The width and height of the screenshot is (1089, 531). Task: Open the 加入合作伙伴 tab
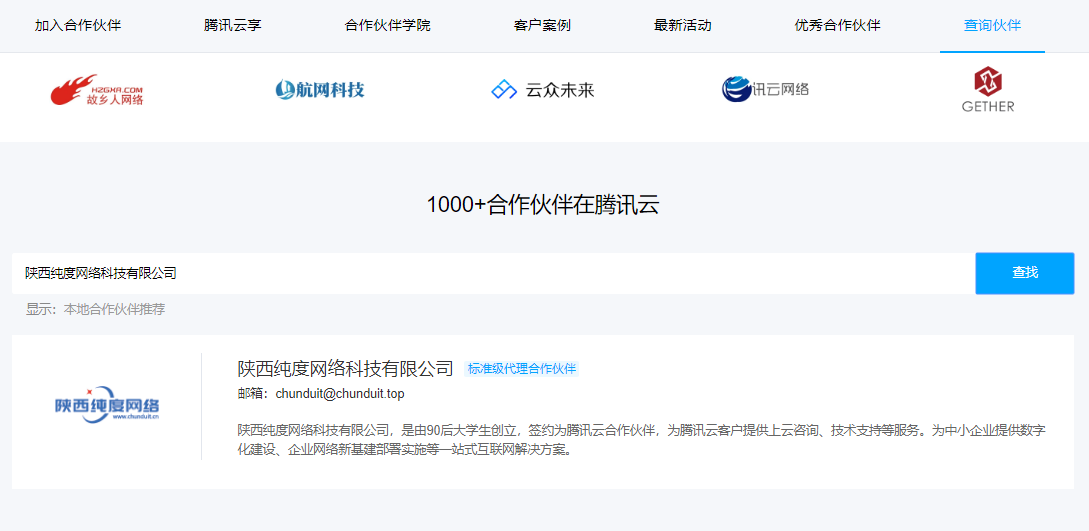(x=78, y=26)
